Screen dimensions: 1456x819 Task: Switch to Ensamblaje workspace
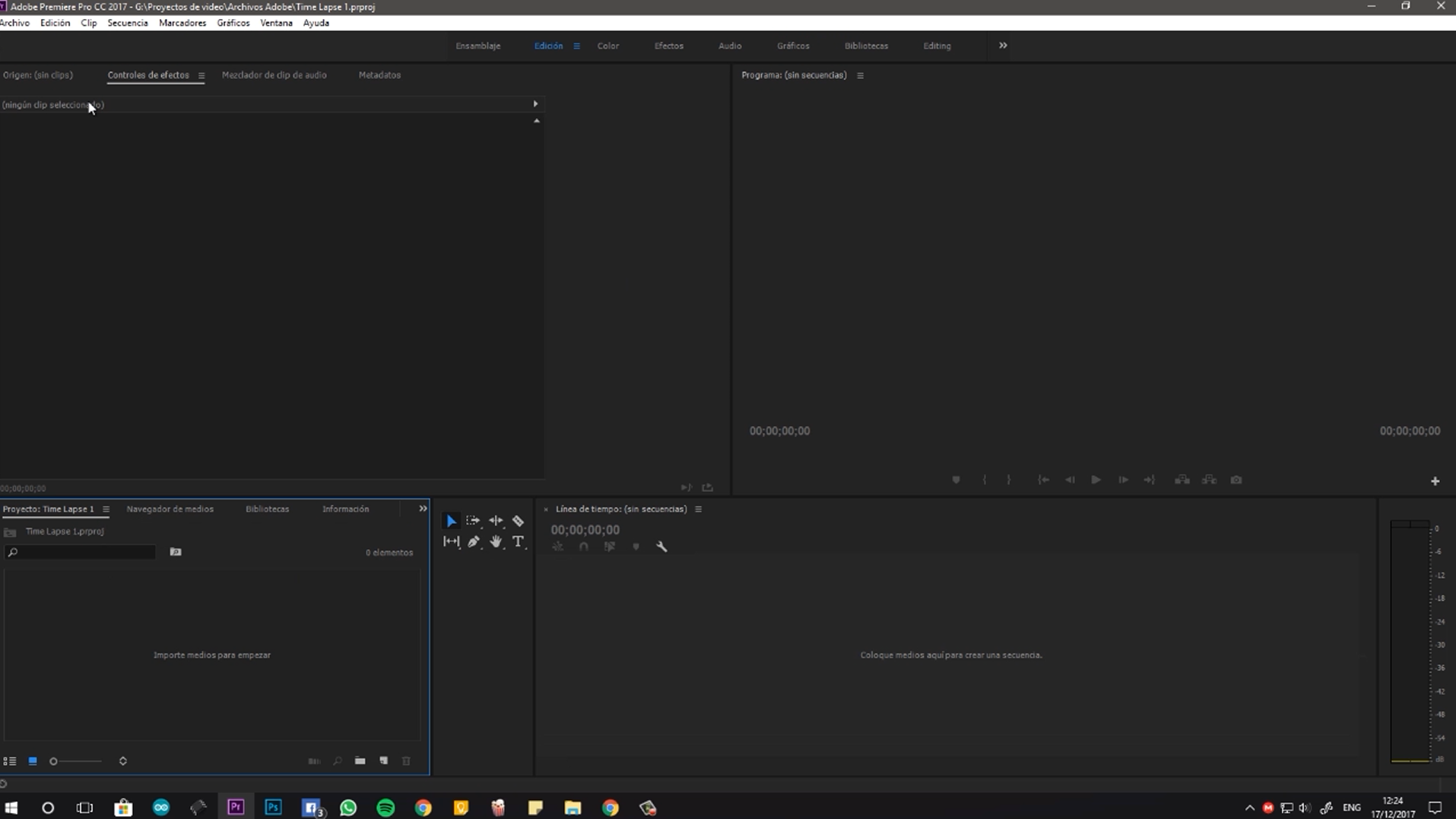[x=477, y=46]
